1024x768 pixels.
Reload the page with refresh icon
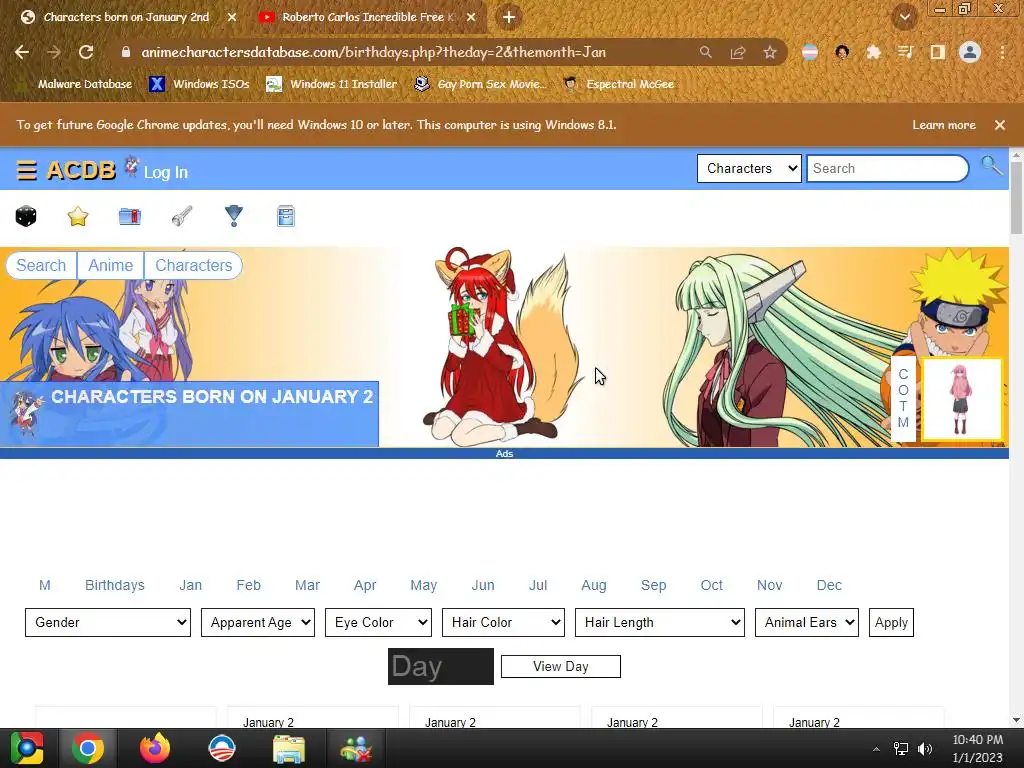86,52
